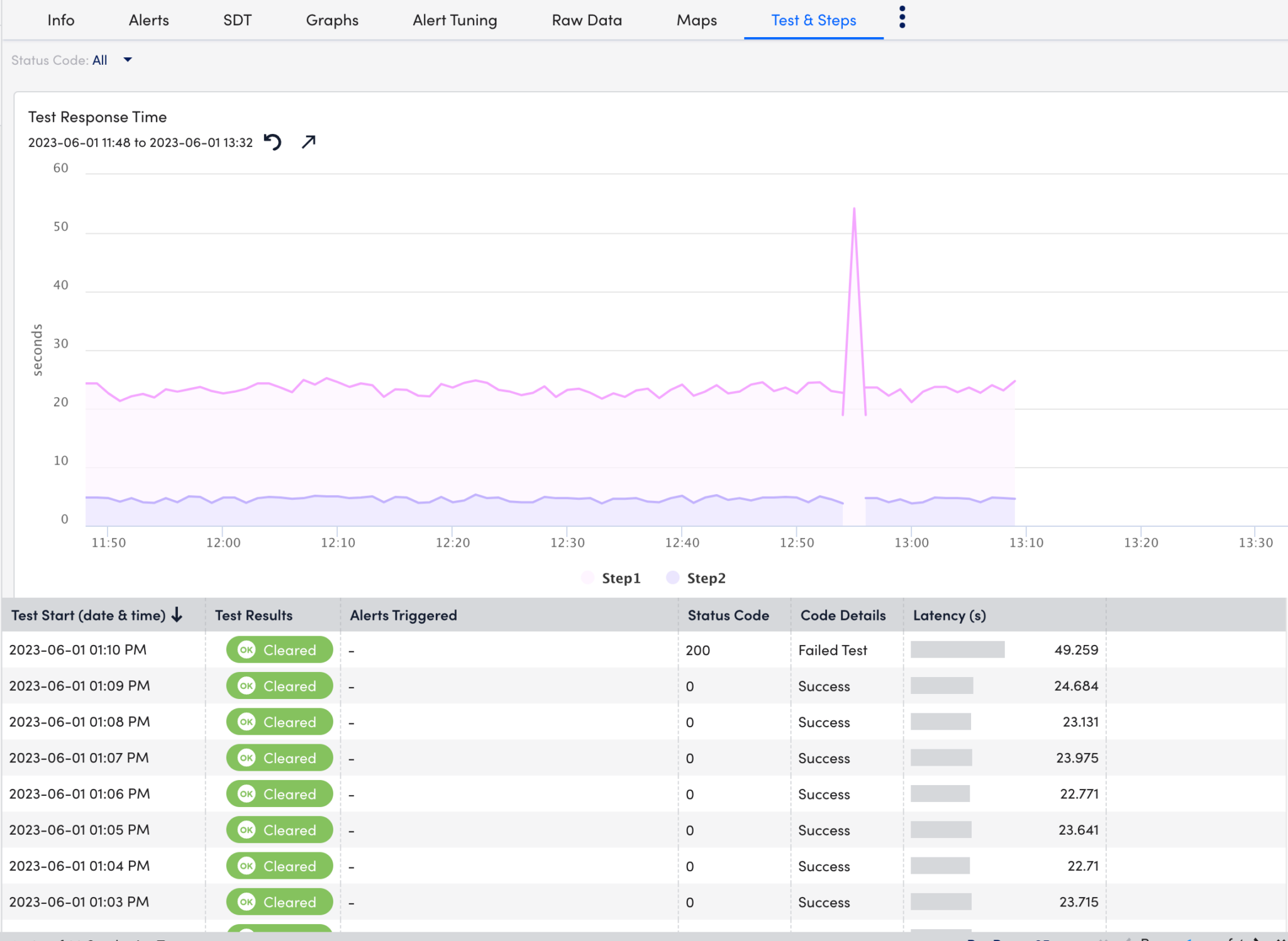Toggle Step2 series visibility in chart legend
Screen dimensions: 1288x941
click(x=697, y=578)
